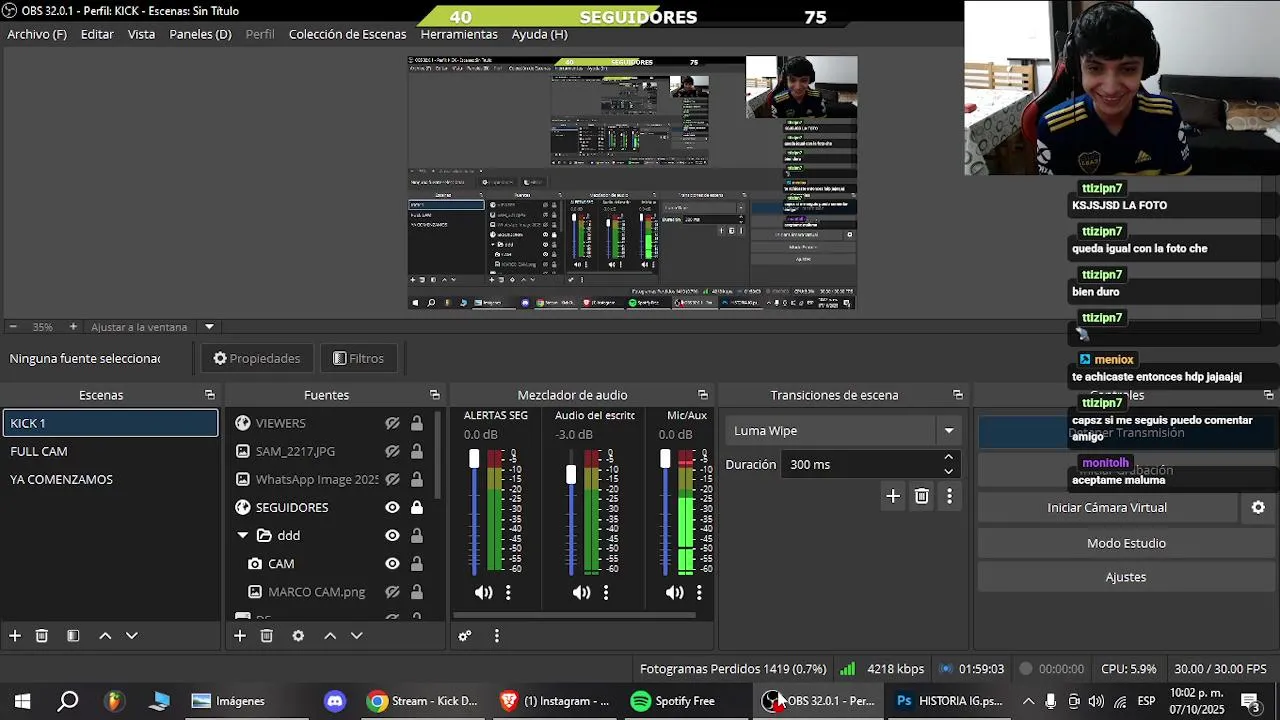
Task: Open Colección de Escenas menu
Action: (x=347, y=34)
